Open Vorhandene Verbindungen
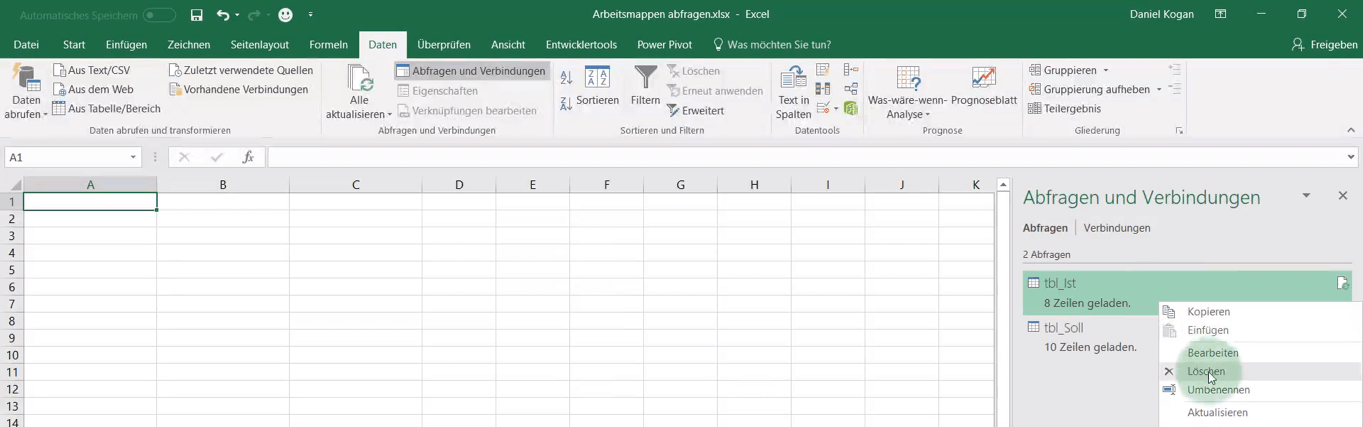The image size is (1363, 427). click(238, 89)
